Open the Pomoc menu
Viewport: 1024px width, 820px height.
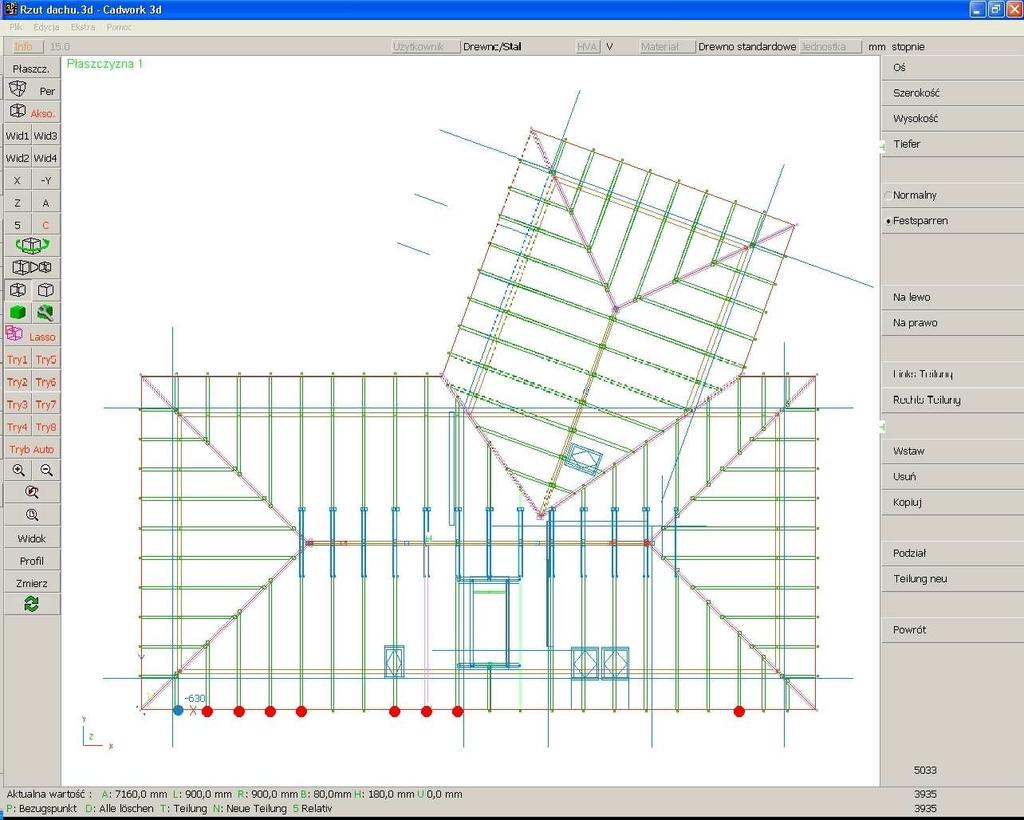point(119,27)
